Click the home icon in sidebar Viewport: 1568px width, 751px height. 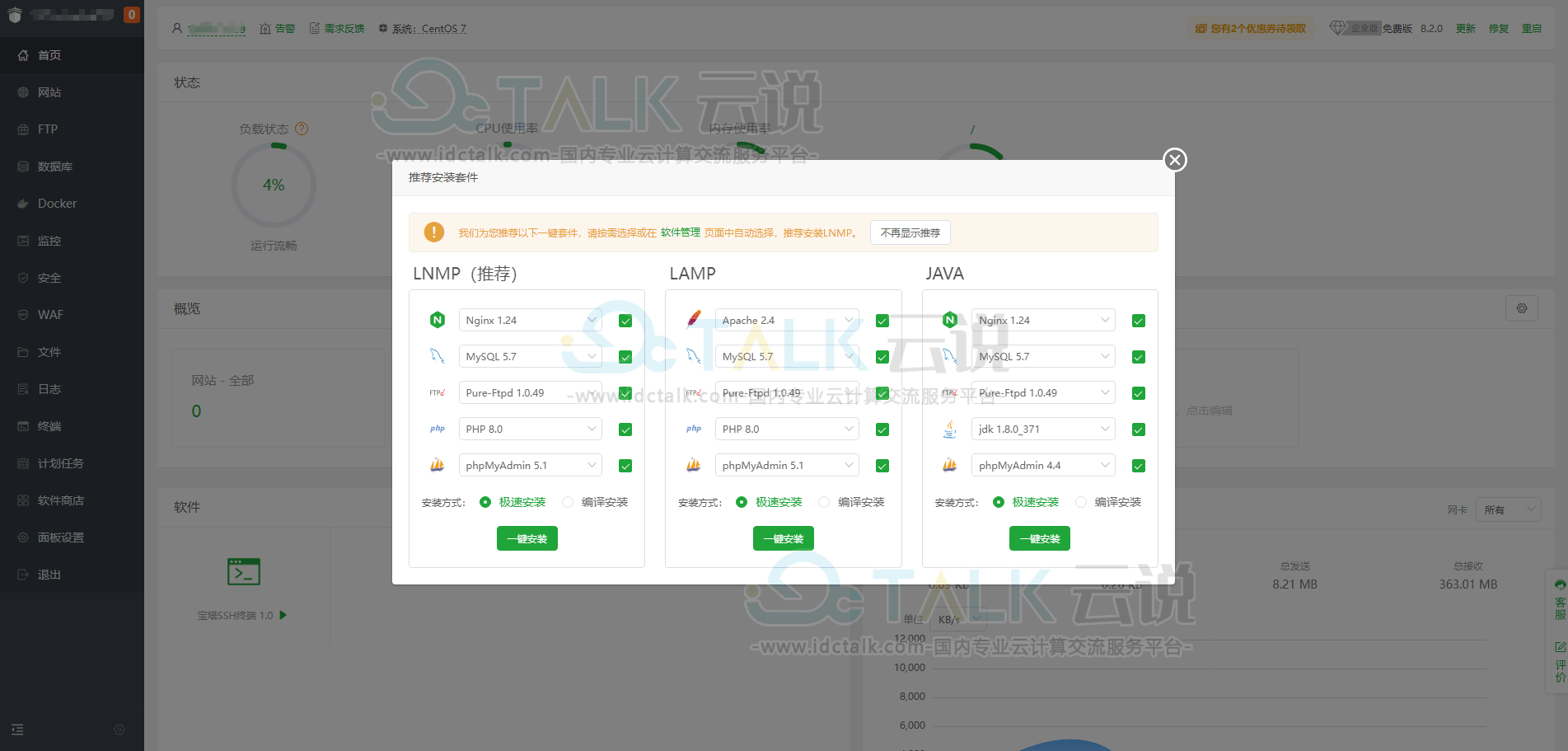click(x=23, y=55)
